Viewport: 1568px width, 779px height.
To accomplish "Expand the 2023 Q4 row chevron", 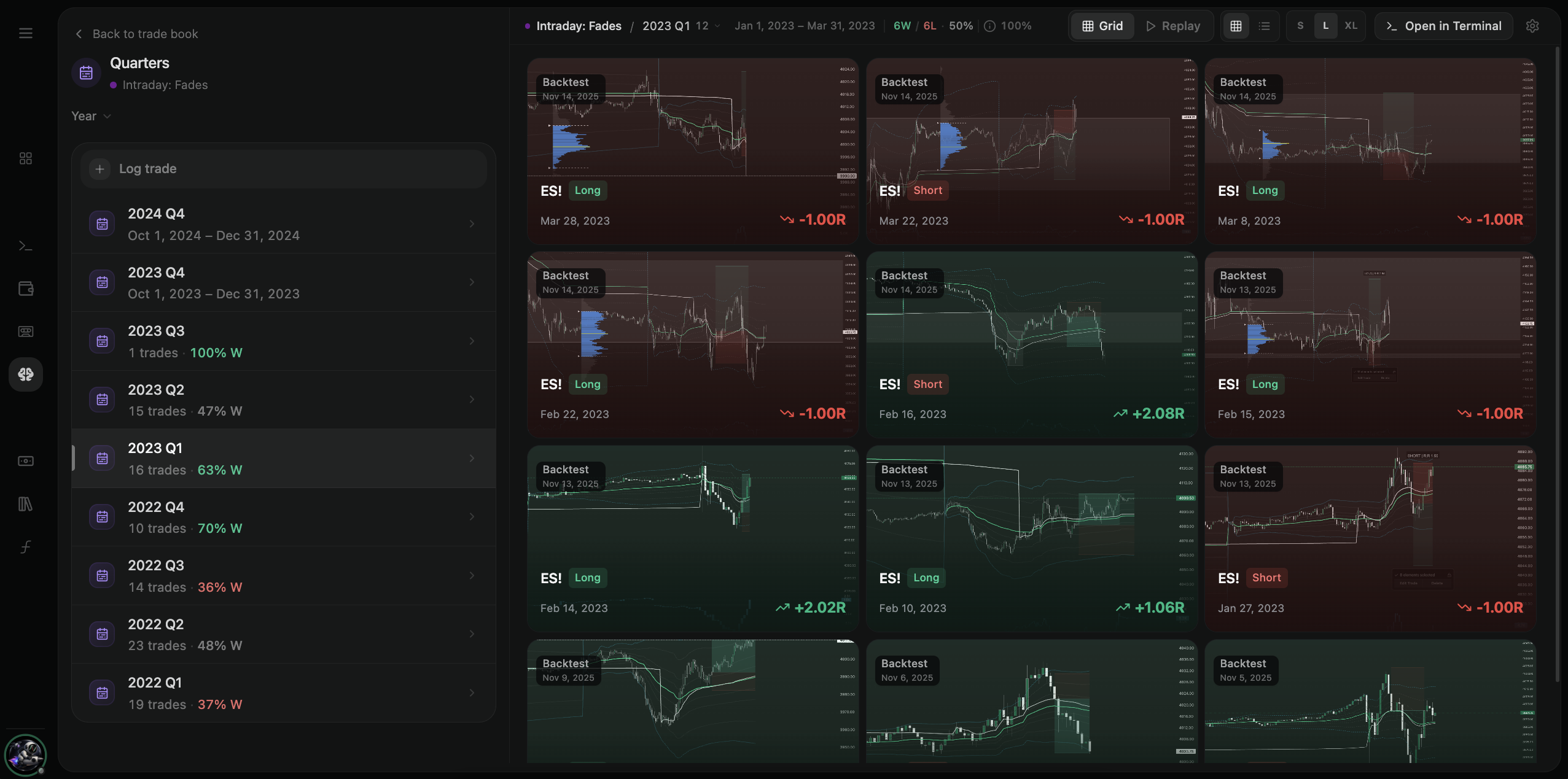I will pos(472,282).
